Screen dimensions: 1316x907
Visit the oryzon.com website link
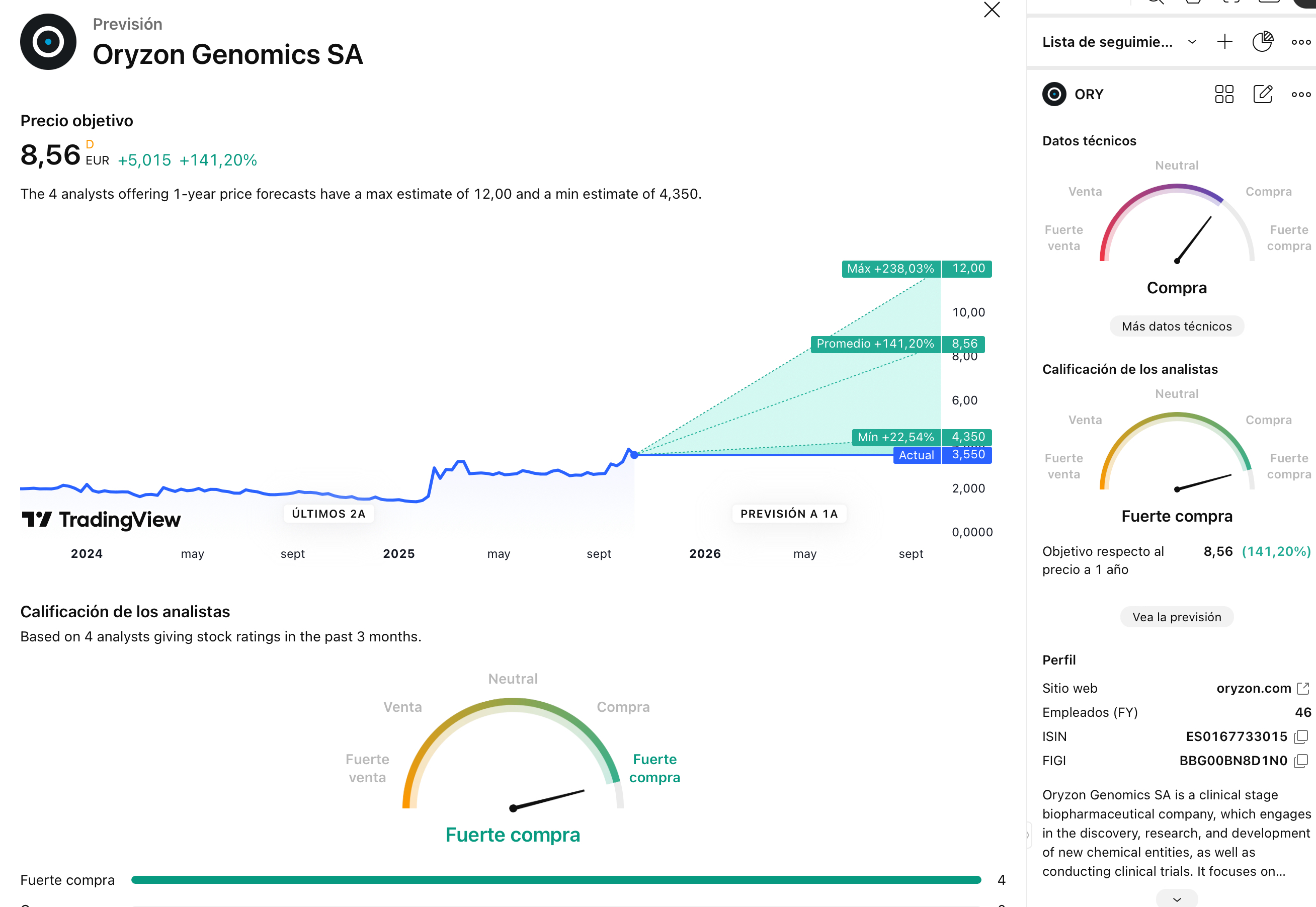click(x=1254, y=688)
